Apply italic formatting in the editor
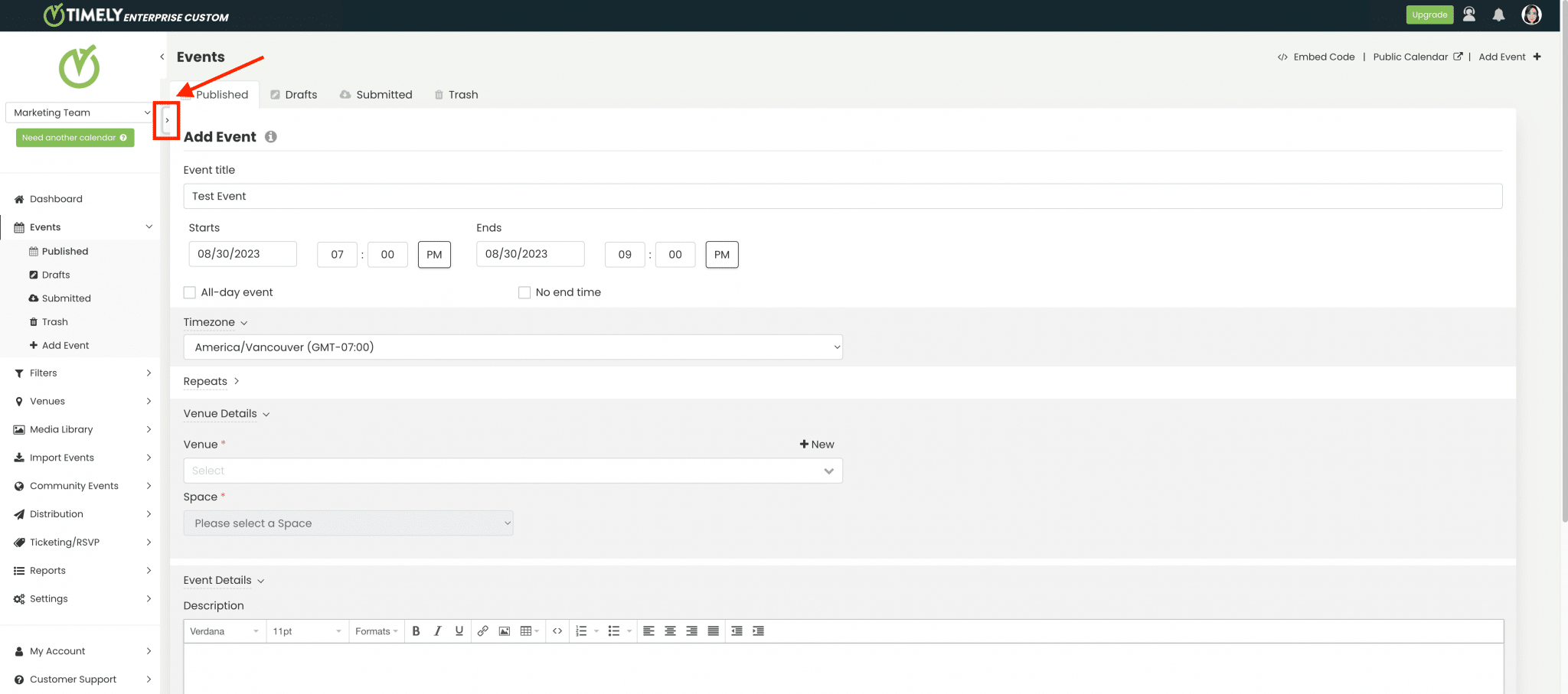This screenshot has width=1568, height=694. click(437, 630)
